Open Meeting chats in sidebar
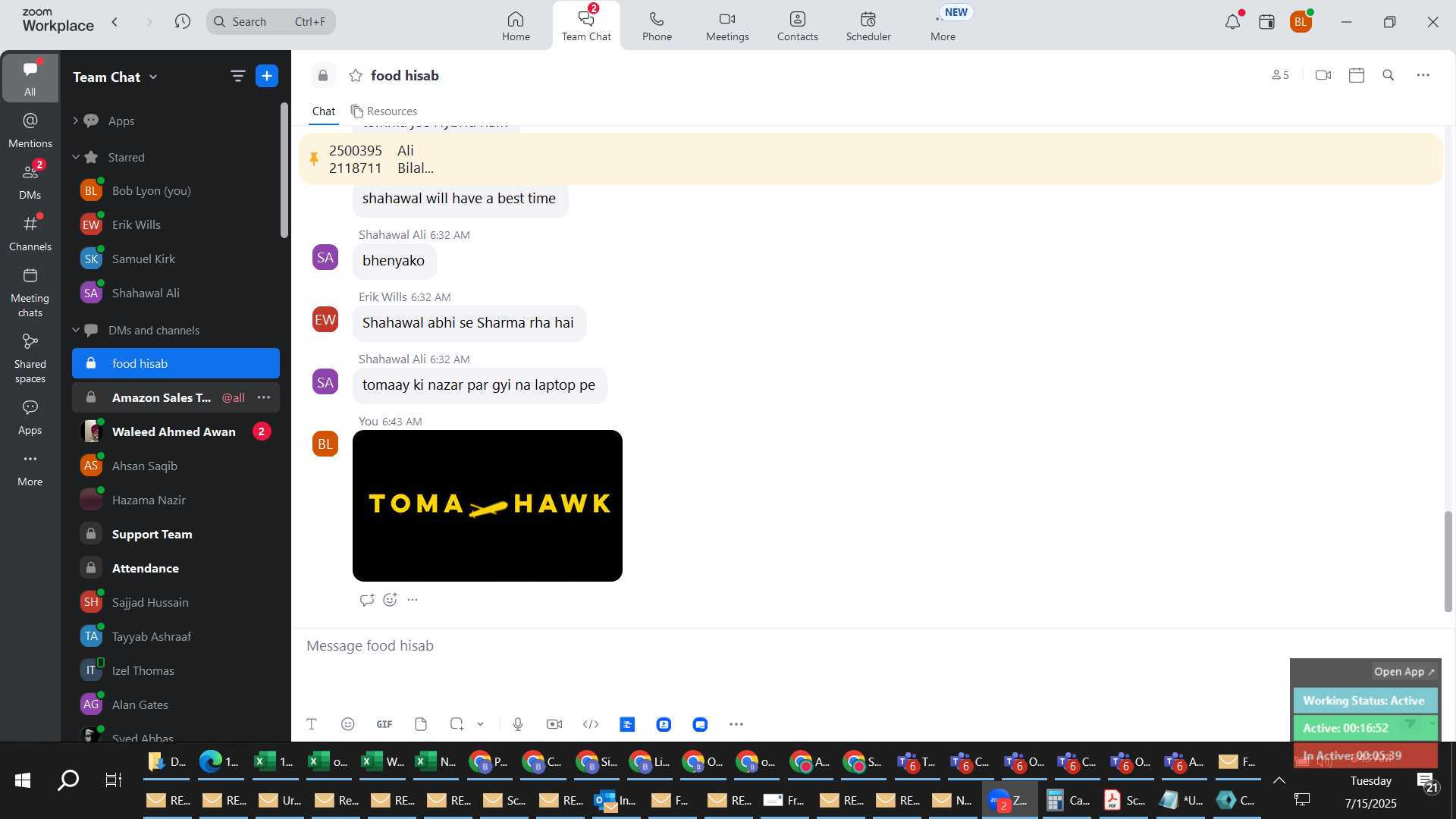The image size is (1456, 819). tap(30, 292)
